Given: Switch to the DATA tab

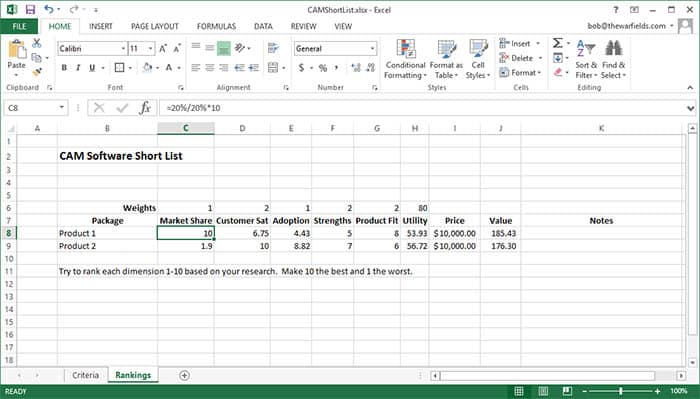Looking at the screenshot, I should tap(263, 26).
